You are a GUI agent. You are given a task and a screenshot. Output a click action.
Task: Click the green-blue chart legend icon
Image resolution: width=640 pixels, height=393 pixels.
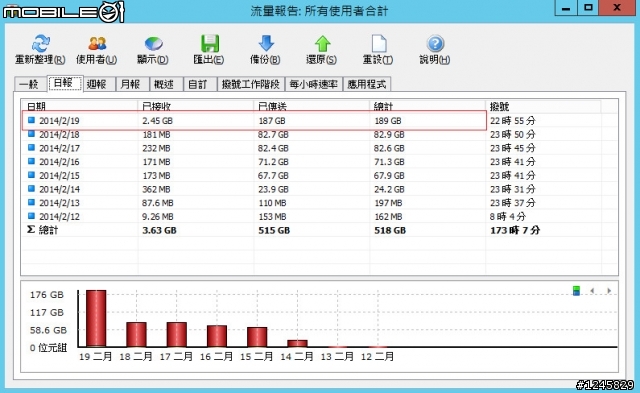(x=576, y=291)
